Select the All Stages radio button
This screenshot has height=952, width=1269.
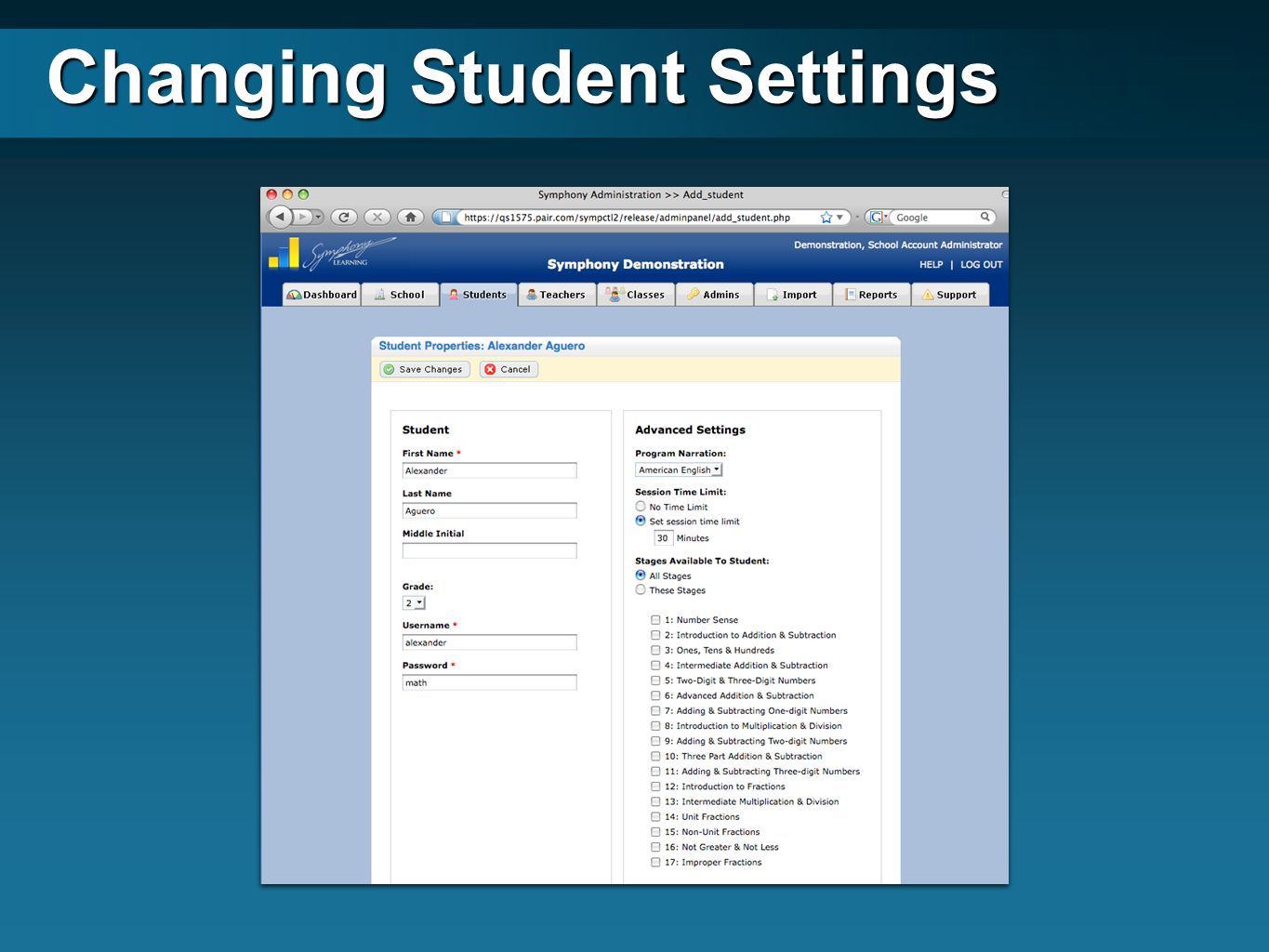(x=641, y=575)
